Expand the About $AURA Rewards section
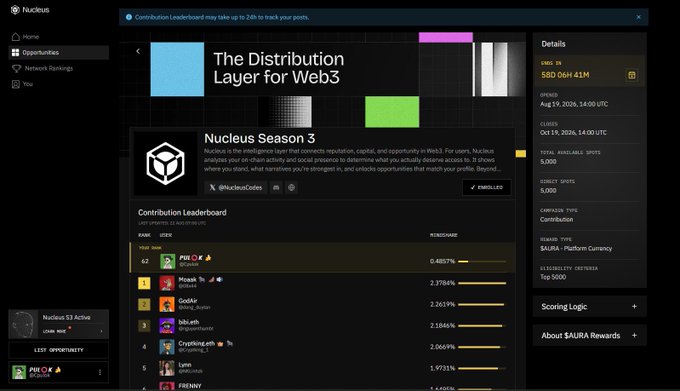The width and height of the screenshot is (680, 391). 634,336
